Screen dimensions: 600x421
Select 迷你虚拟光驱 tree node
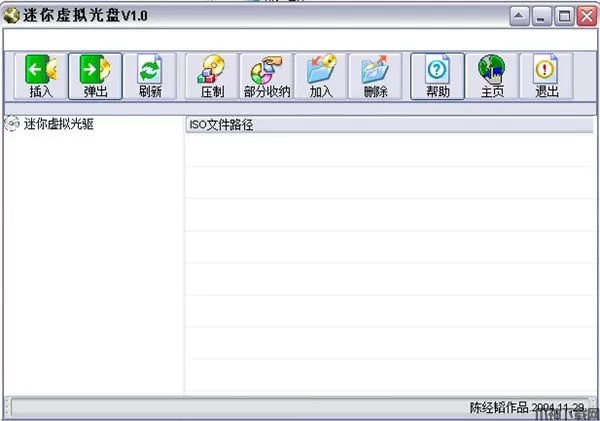coord(59,124)
